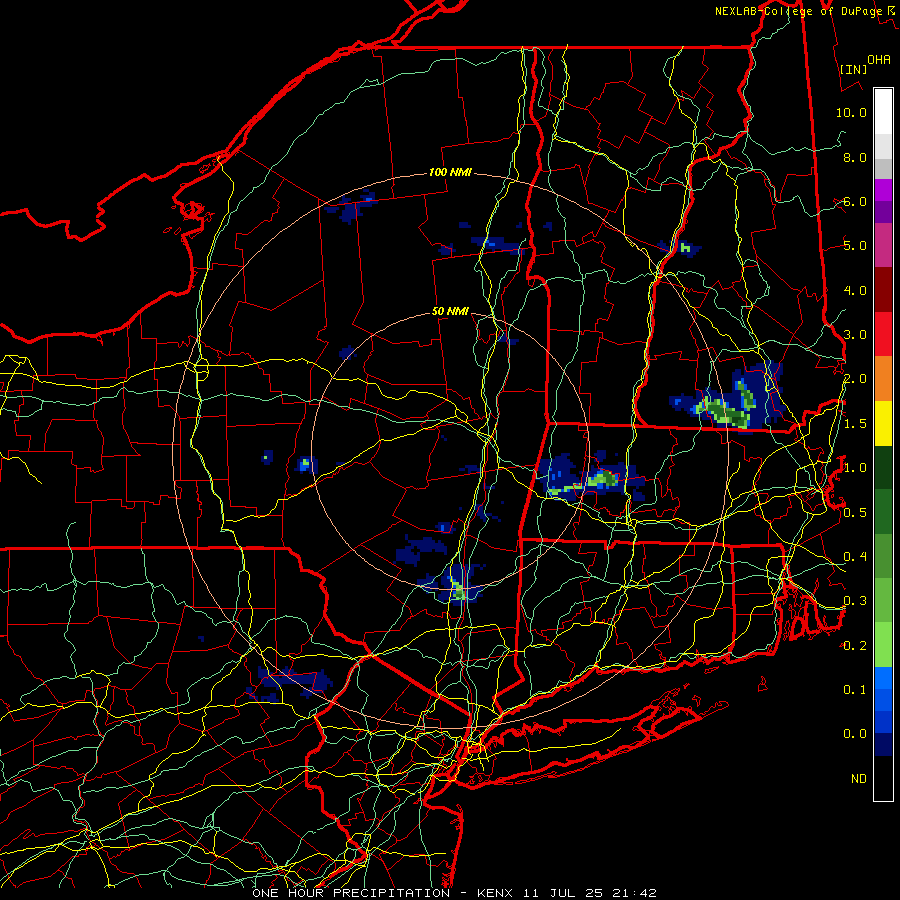Click the 1.0 legend value

point(855,468)
